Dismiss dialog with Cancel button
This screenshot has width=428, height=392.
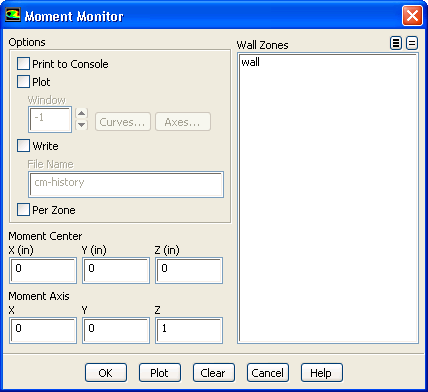click(x=268, y=373)
